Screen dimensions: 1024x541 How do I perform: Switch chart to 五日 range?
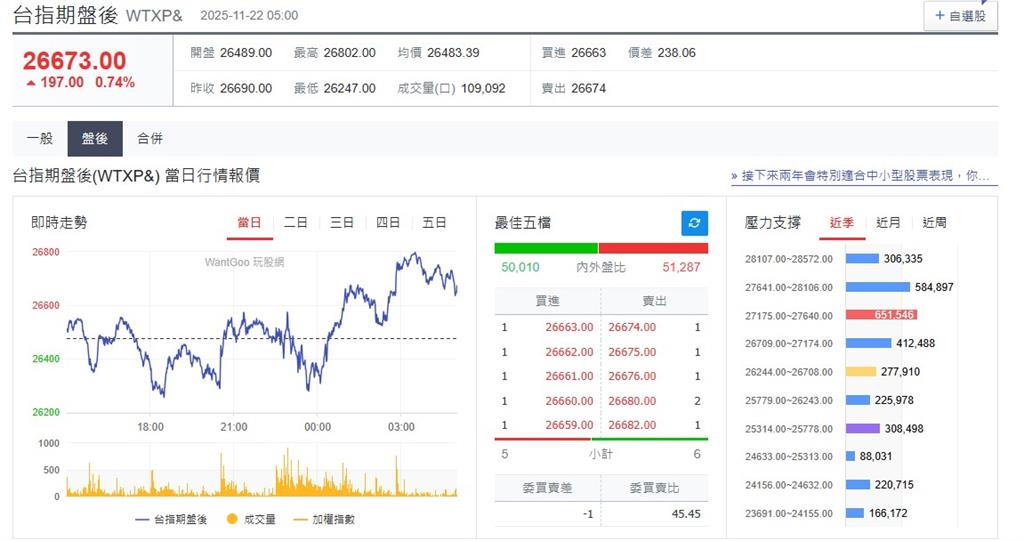click(434, 223)
